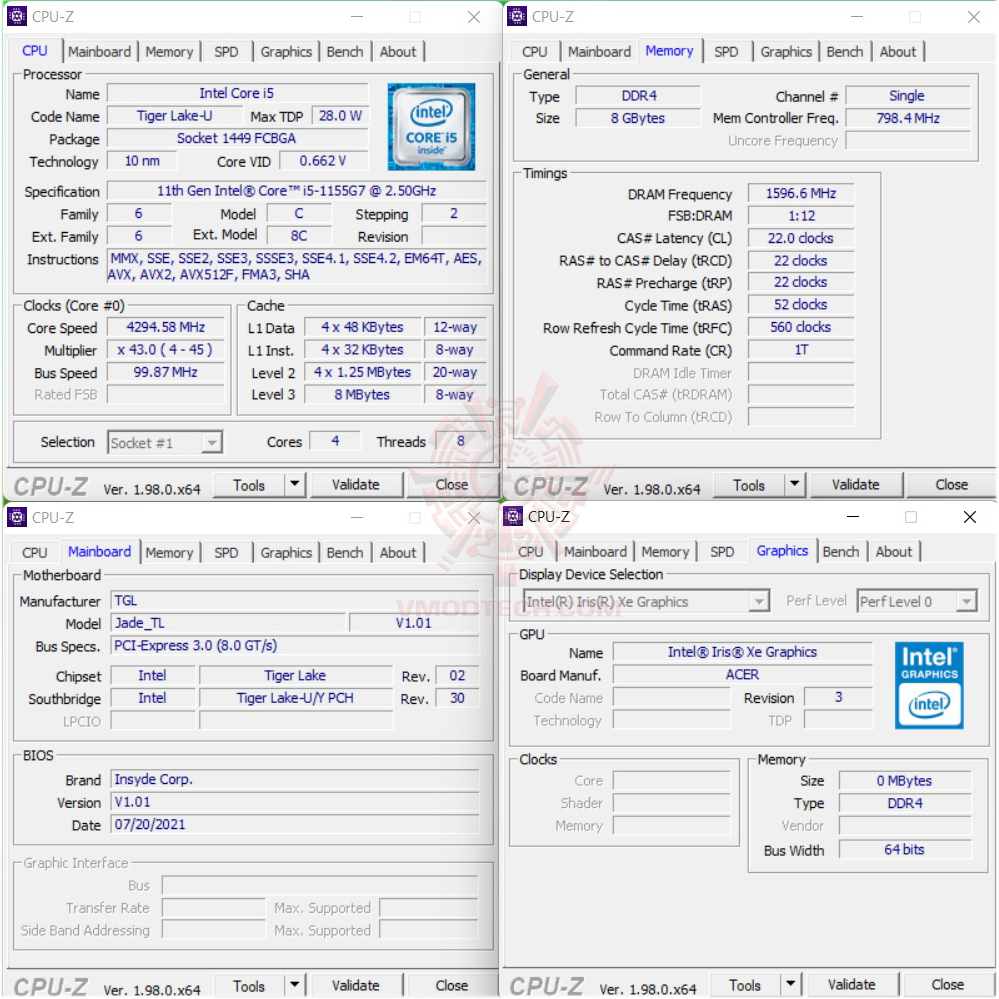Click the Level 3 cache 8 MBytes value
Image resolution: width=999 pixels, height=999 pixels.
(363, 394)
